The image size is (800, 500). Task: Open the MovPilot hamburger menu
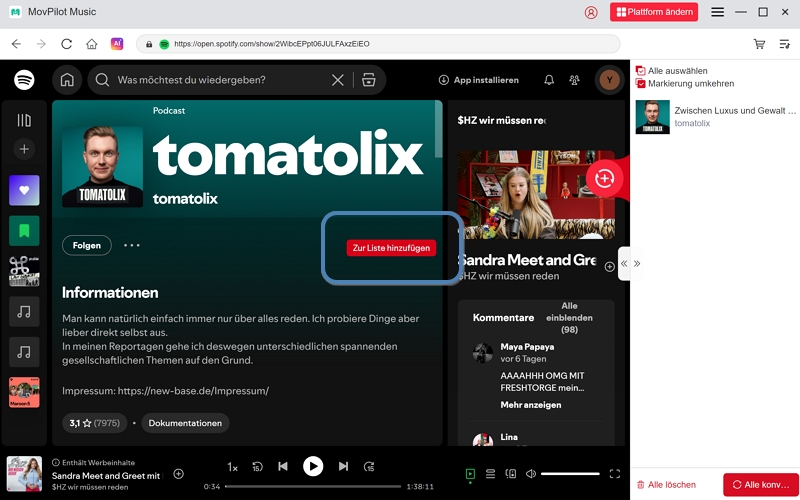[x=717, y=12]
